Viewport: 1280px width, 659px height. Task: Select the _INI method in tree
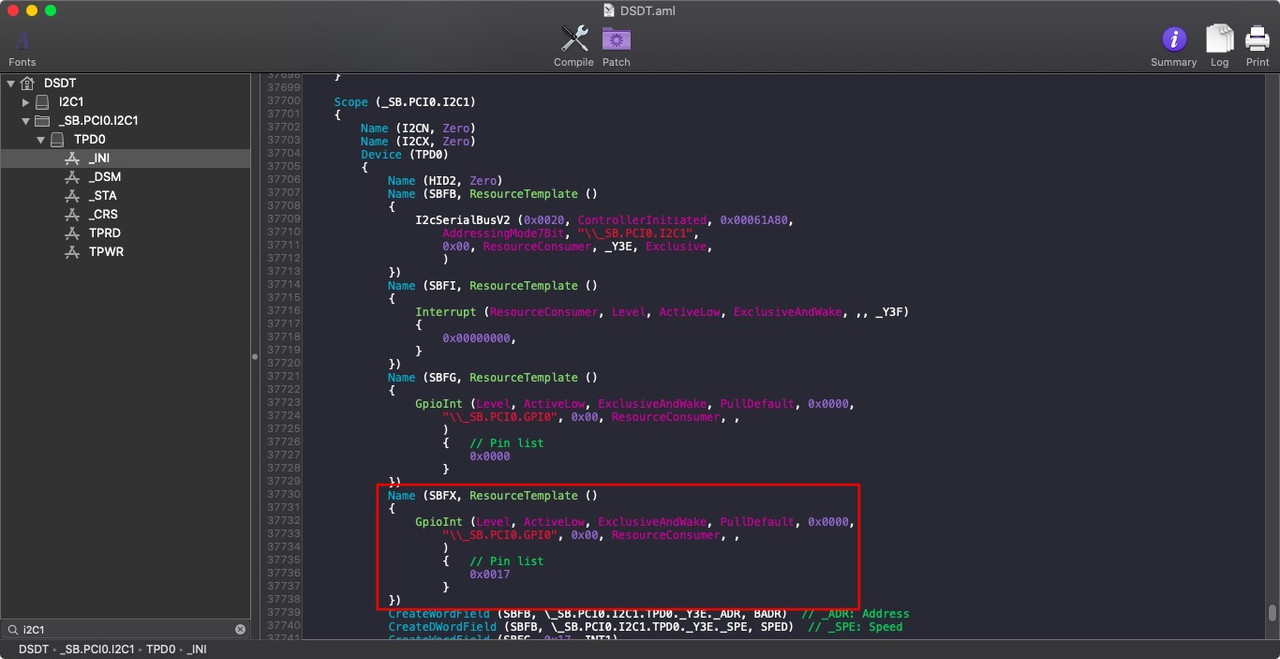coord(125,158)
